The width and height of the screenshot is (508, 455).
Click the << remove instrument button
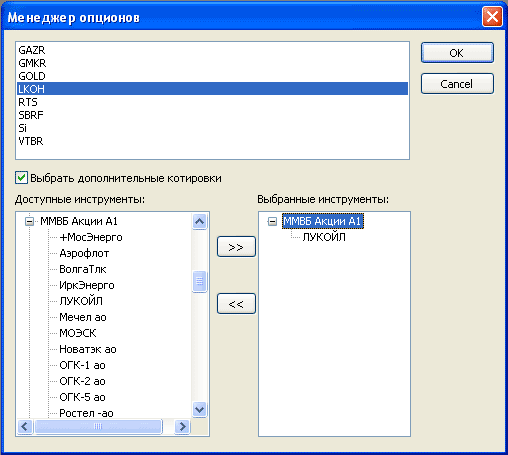[236, 304]
